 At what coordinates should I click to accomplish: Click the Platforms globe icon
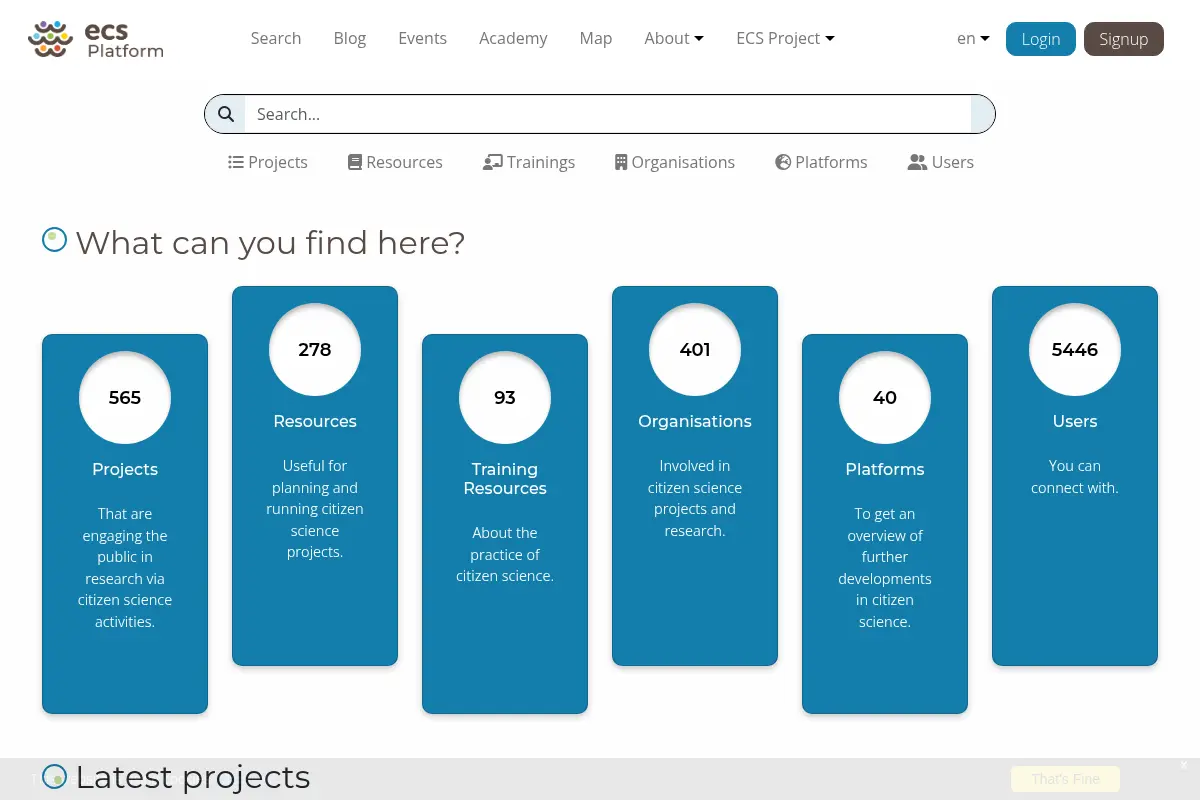(783, 162)
